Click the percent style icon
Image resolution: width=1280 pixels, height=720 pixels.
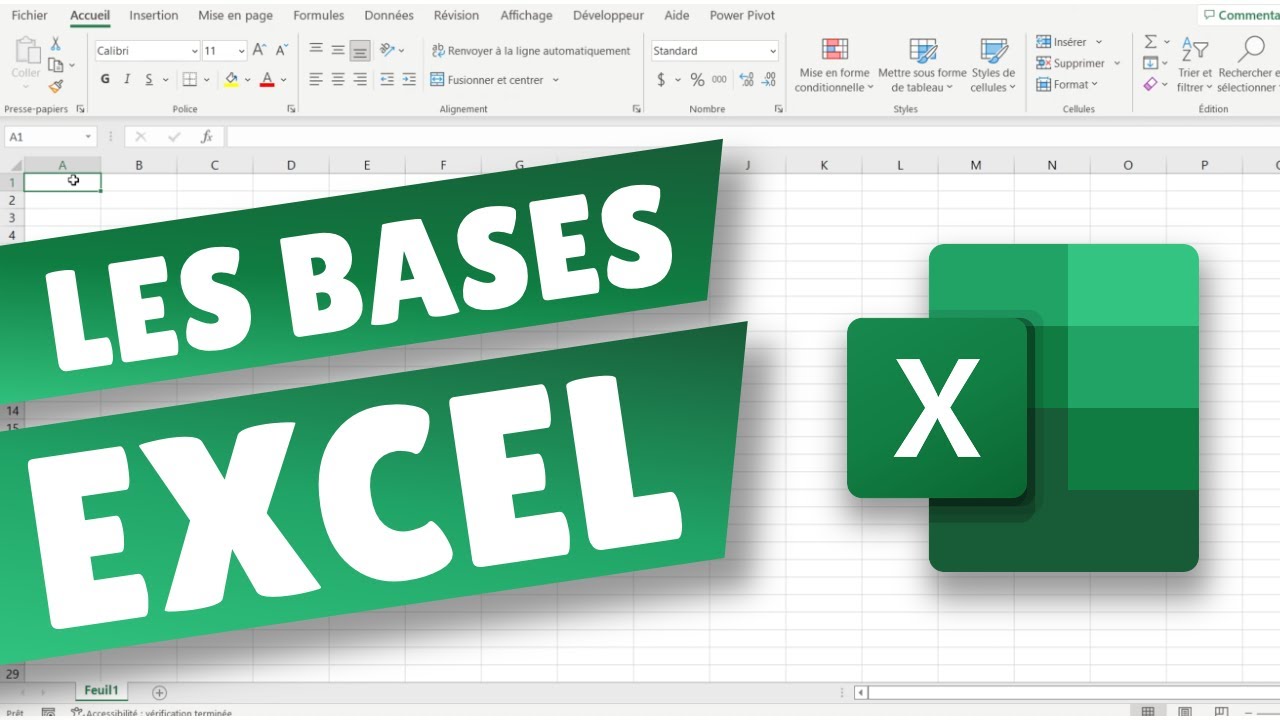click(697, 80)
